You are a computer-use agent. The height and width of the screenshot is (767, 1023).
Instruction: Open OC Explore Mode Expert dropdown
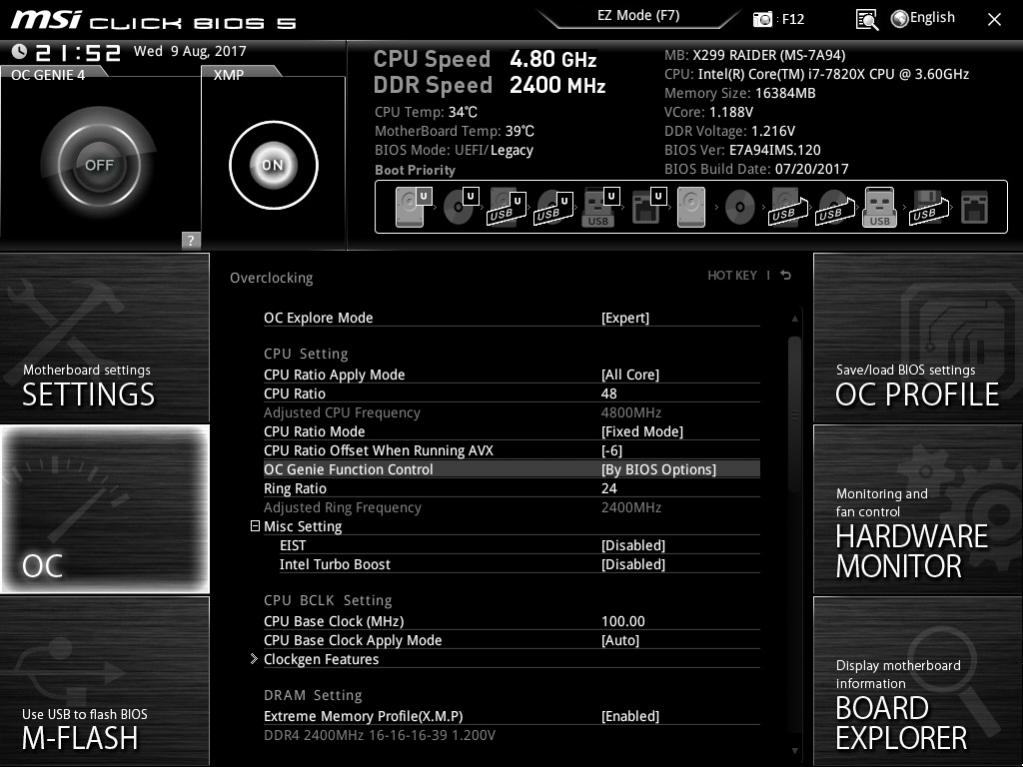[625, 318]
